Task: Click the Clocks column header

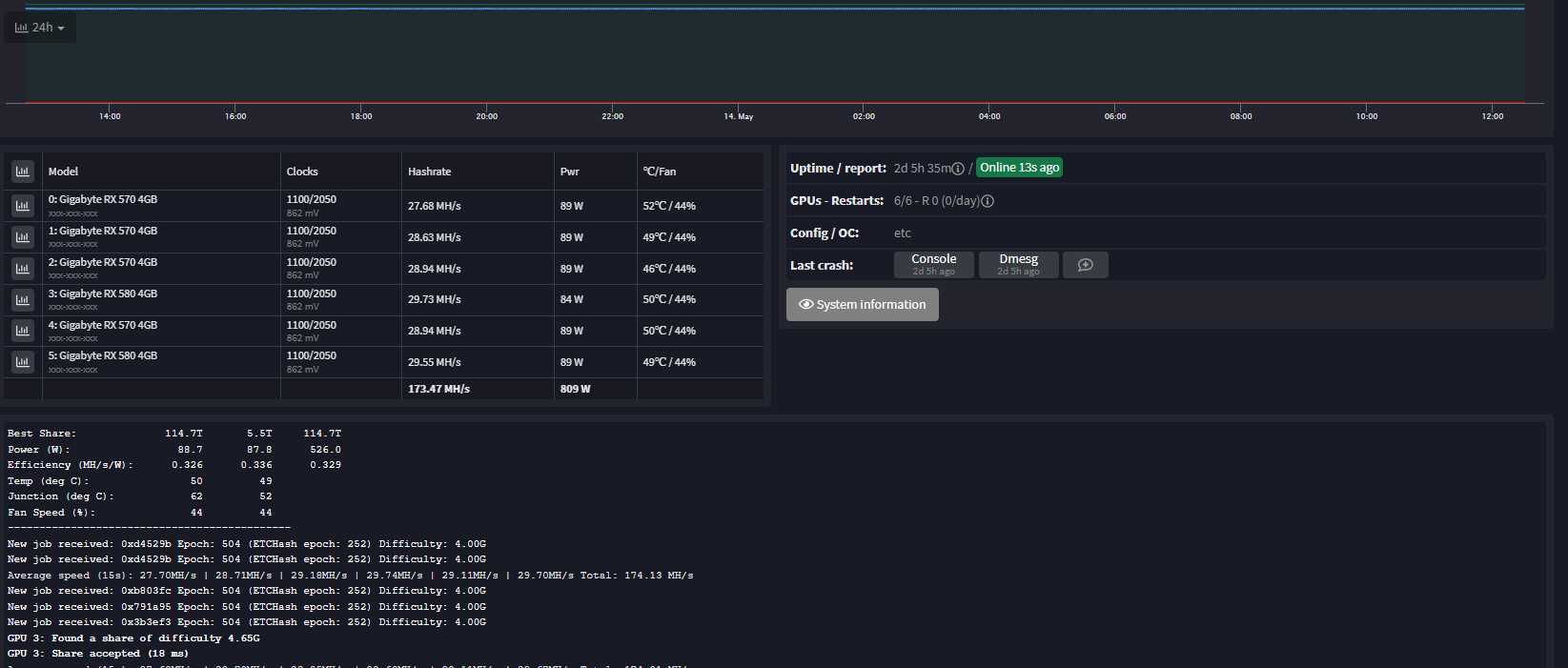Action: pos(302,172)
